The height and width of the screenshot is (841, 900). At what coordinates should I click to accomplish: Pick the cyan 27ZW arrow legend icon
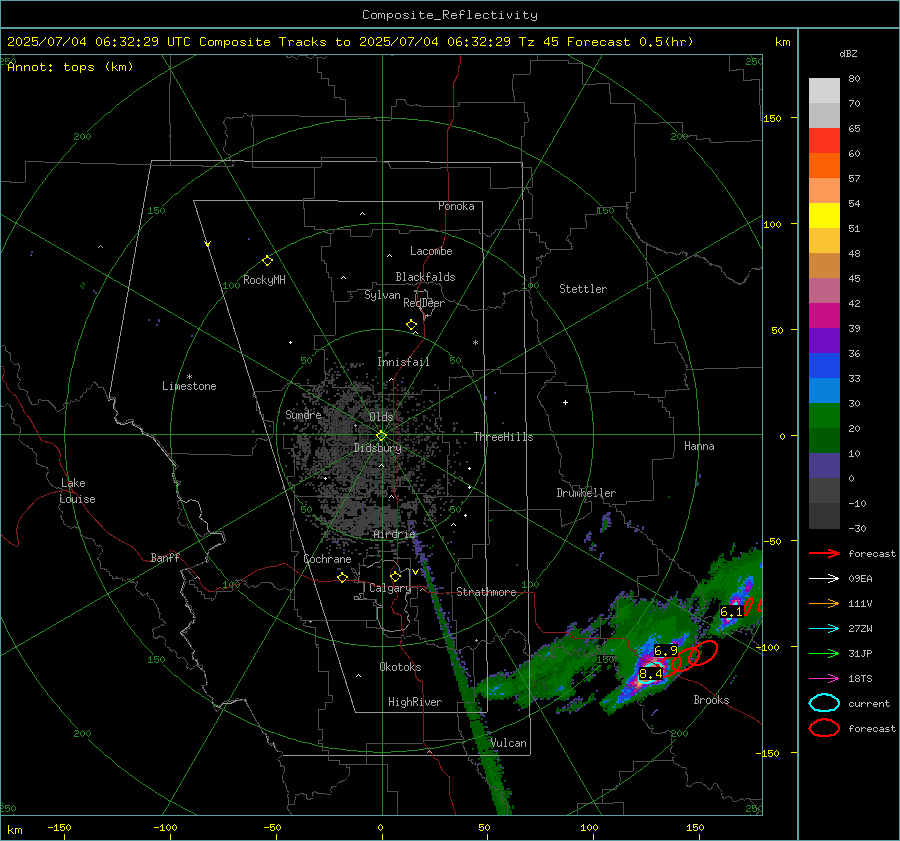pos(824,629)
